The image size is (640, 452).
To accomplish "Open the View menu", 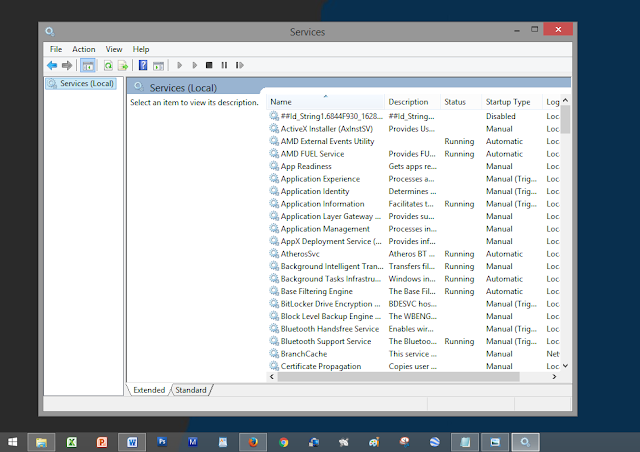I will [x=114, y=49].
